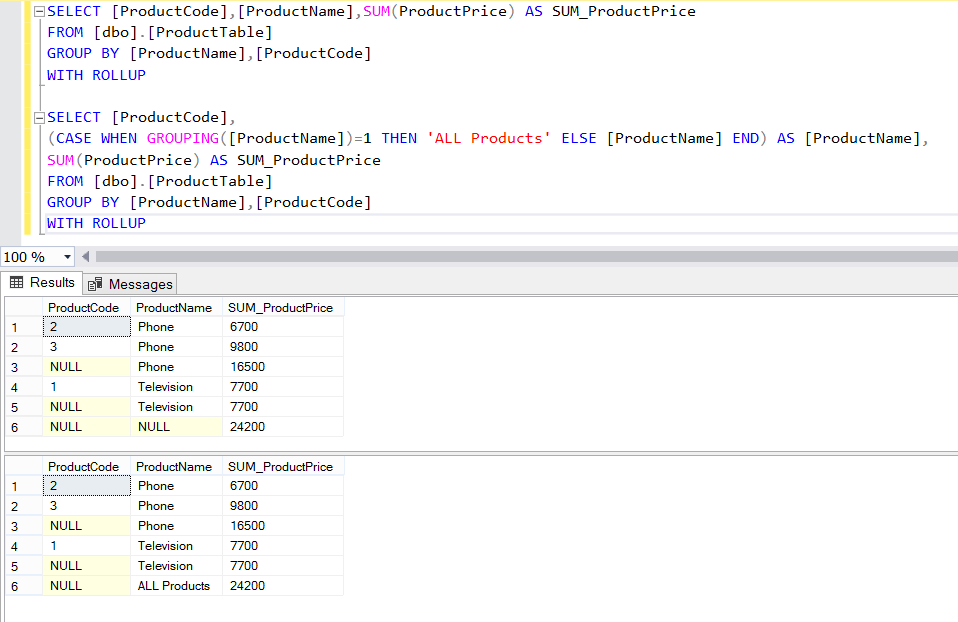The height and width of the screenshot is (622, 958).
Task: Select ProductName header in first result grid
Action: pos(176,307)
